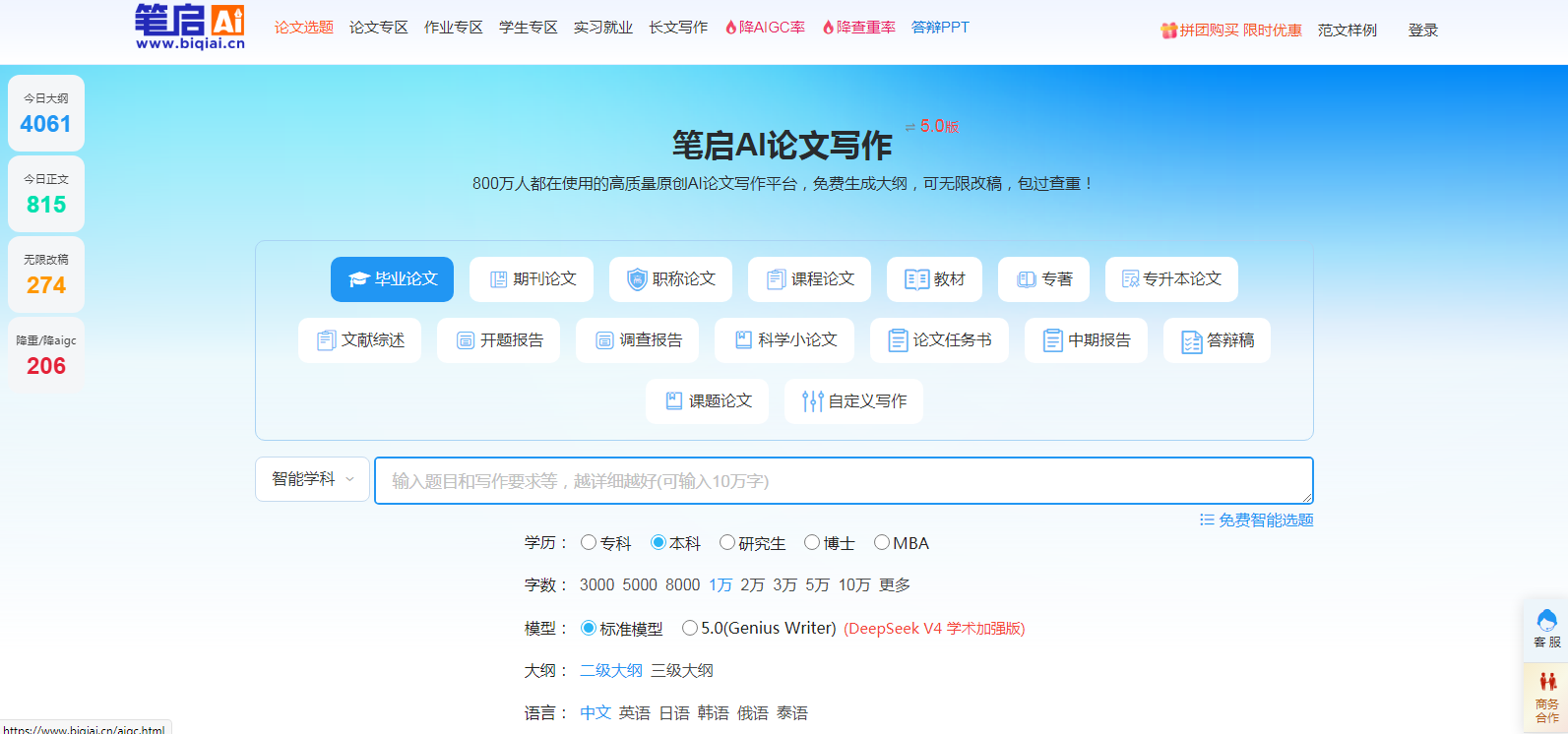Select the 职称论文 shield icon
Screen dimensions: 1568x734
tap(637, 279)
